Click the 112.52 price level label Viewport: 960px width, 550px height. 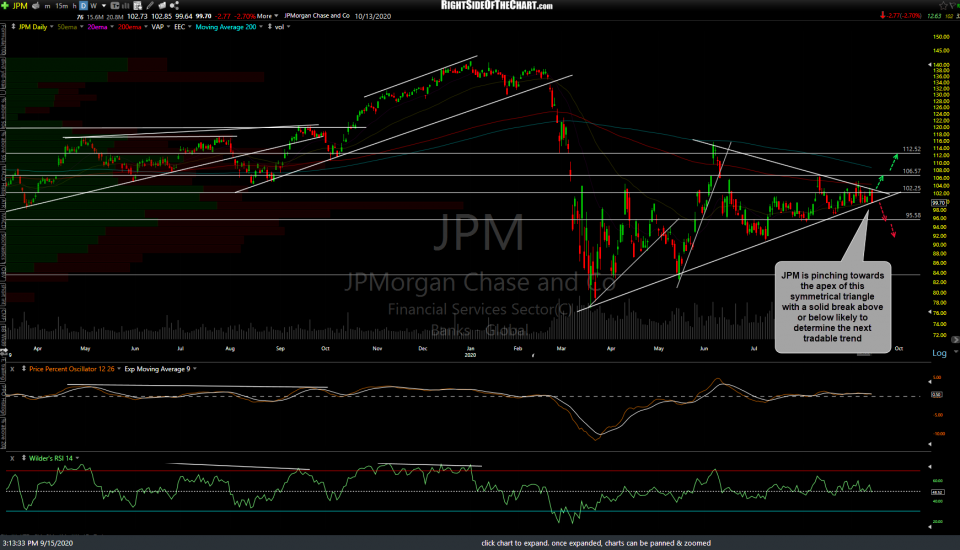pyautogui.click(x=912, y=149)
